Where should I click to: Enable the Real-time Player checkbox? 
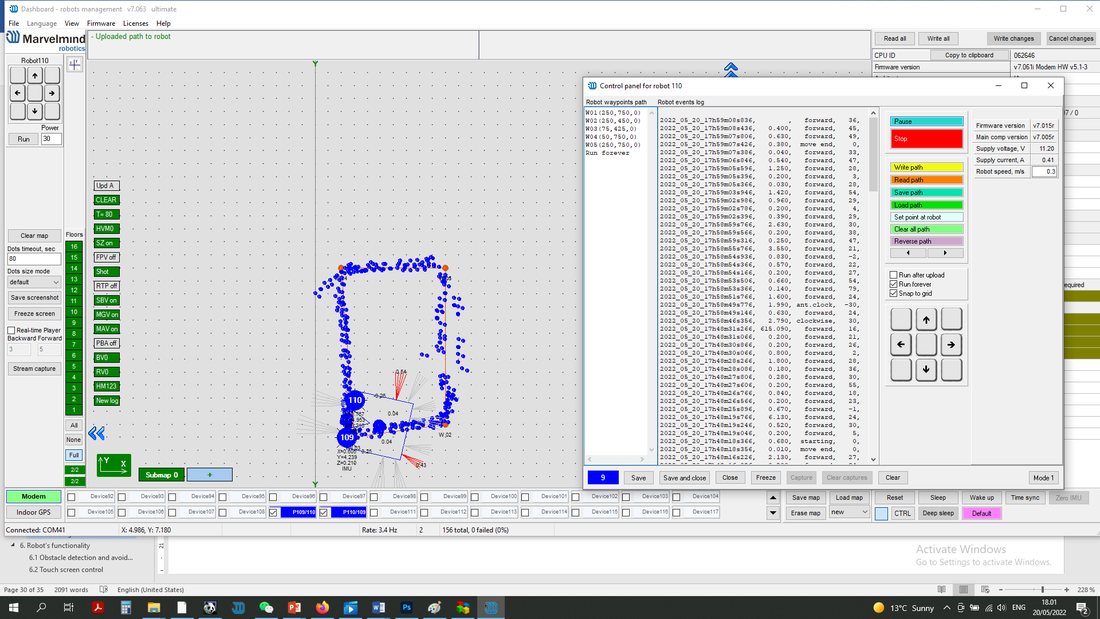point(11,330)
